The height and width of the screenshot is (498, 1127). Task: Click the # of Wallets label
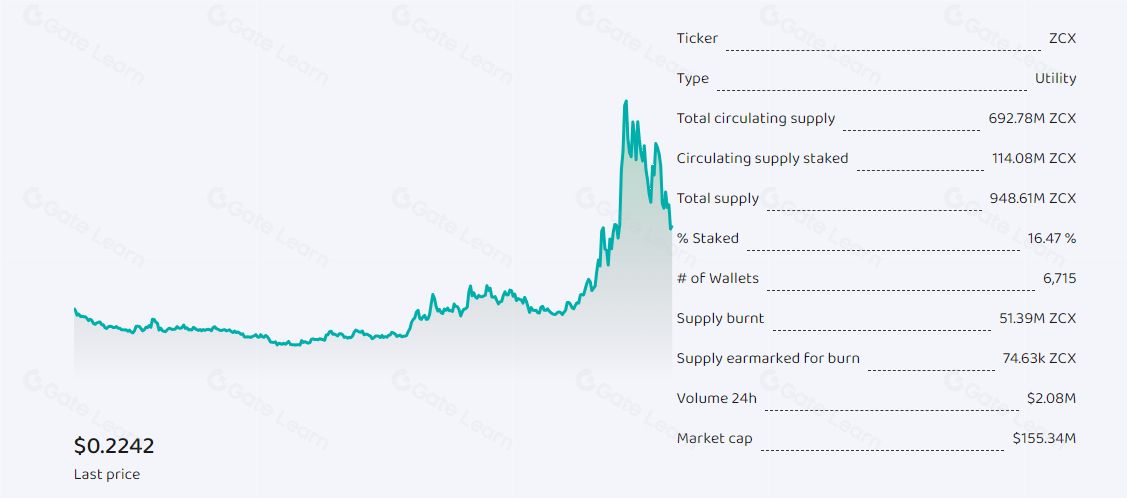(x=717, y=278)
